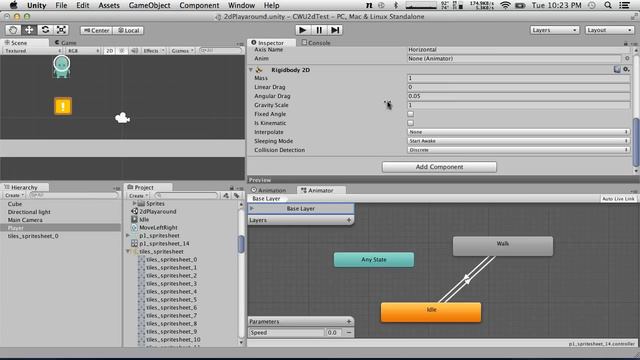The width and height of the screenshot is (640, 360).
Task: Filter Project assets by type icon
Action: 226,196
